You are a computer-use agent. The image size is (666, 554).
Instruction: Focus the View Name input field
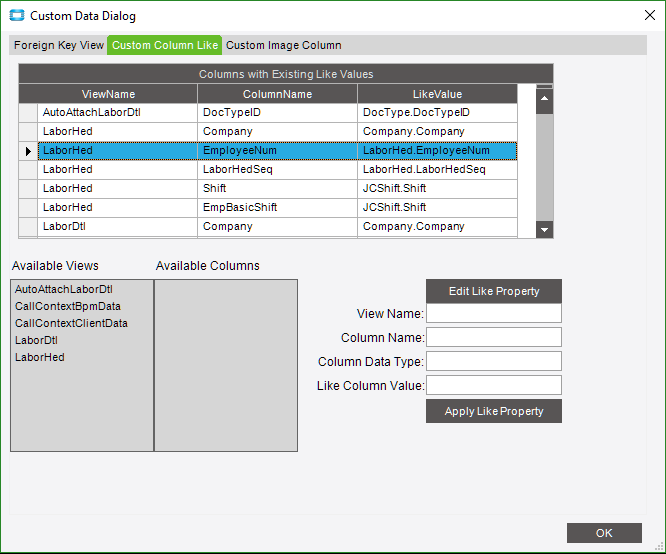pyautogui.click(x=494, y=314)
